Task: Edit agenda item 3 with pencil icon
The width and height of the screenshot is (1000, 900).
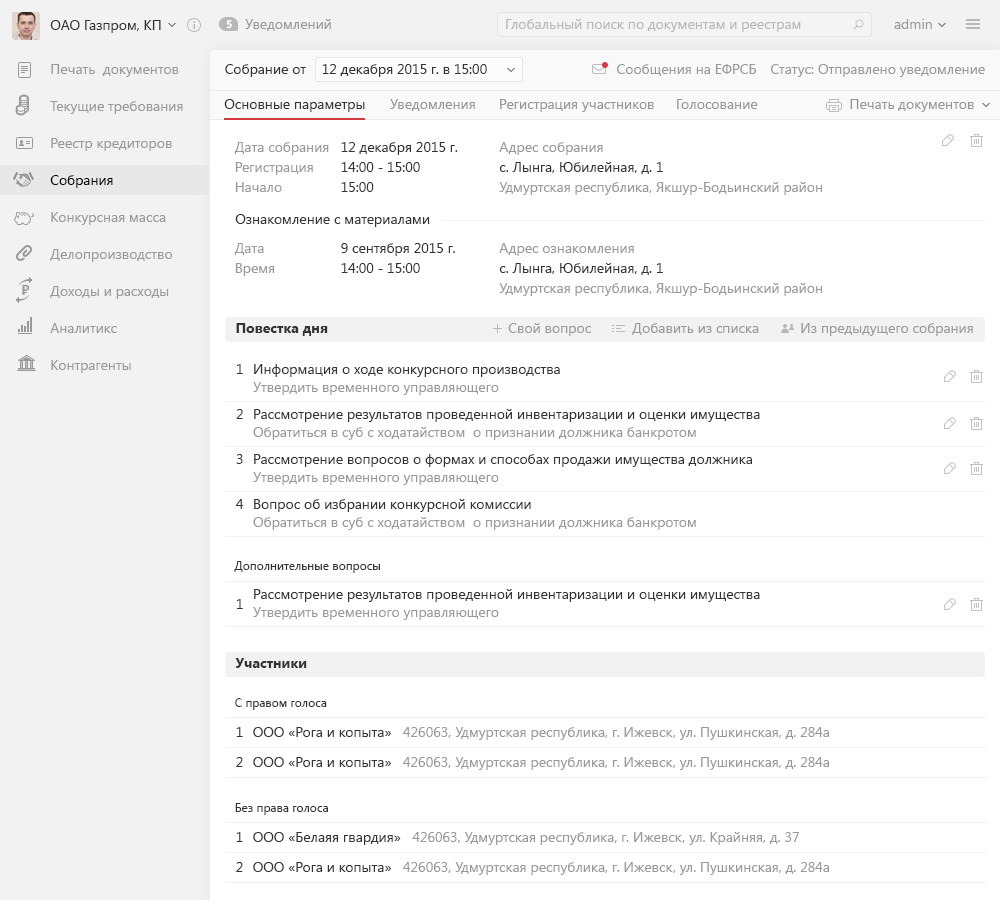Action: [x=950, y=468]
